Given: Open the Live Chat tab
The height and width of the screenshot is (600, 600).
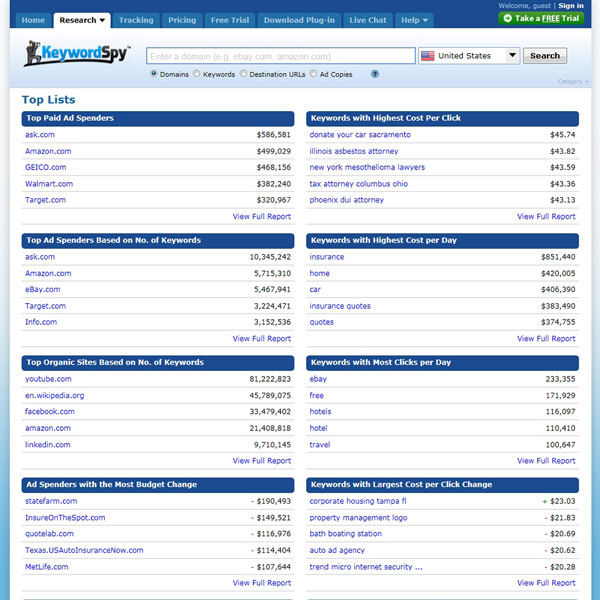Looking at the screenshot, I should (x=368, y=20).
